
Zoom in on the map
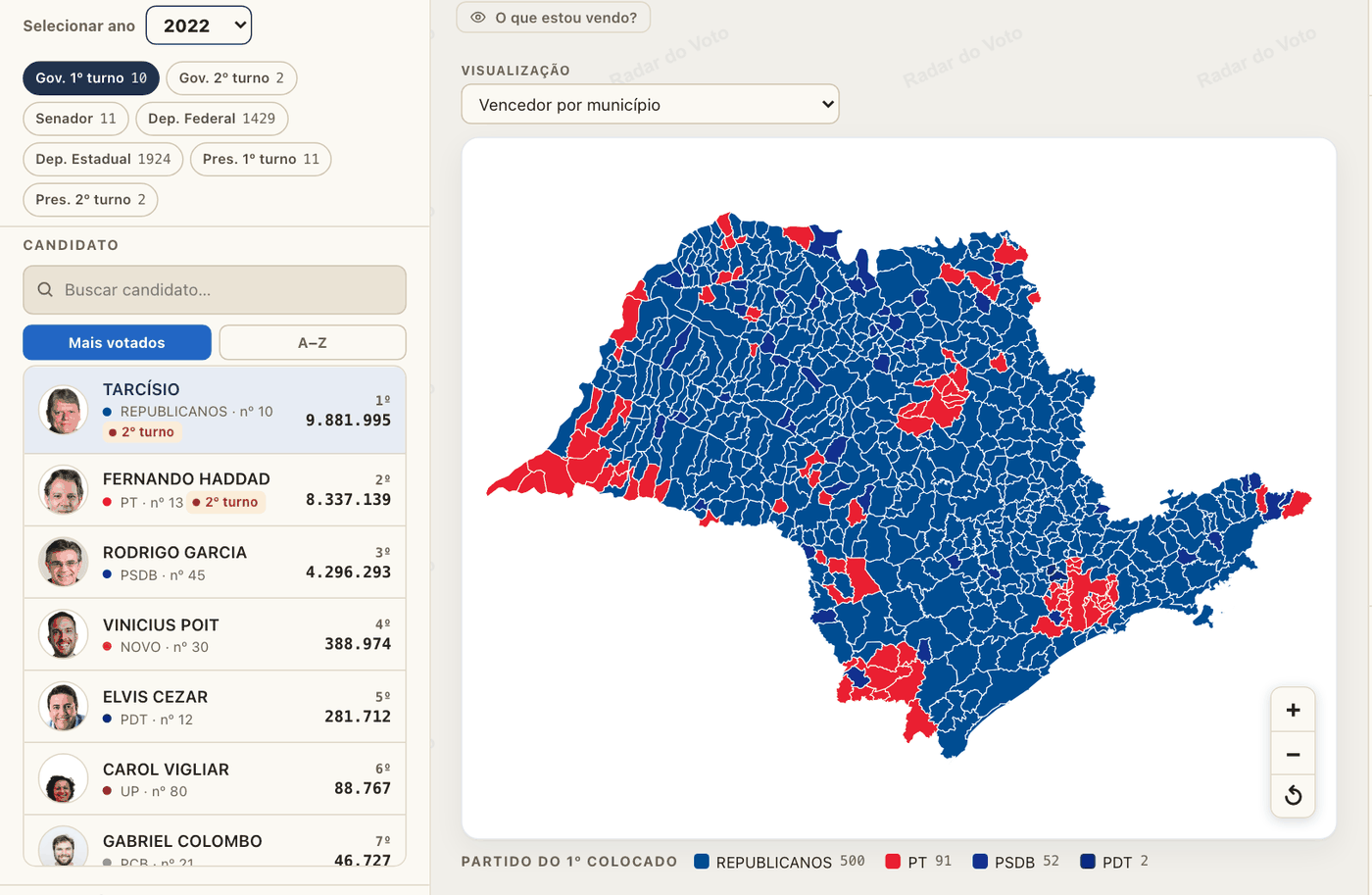point(1293,711)
